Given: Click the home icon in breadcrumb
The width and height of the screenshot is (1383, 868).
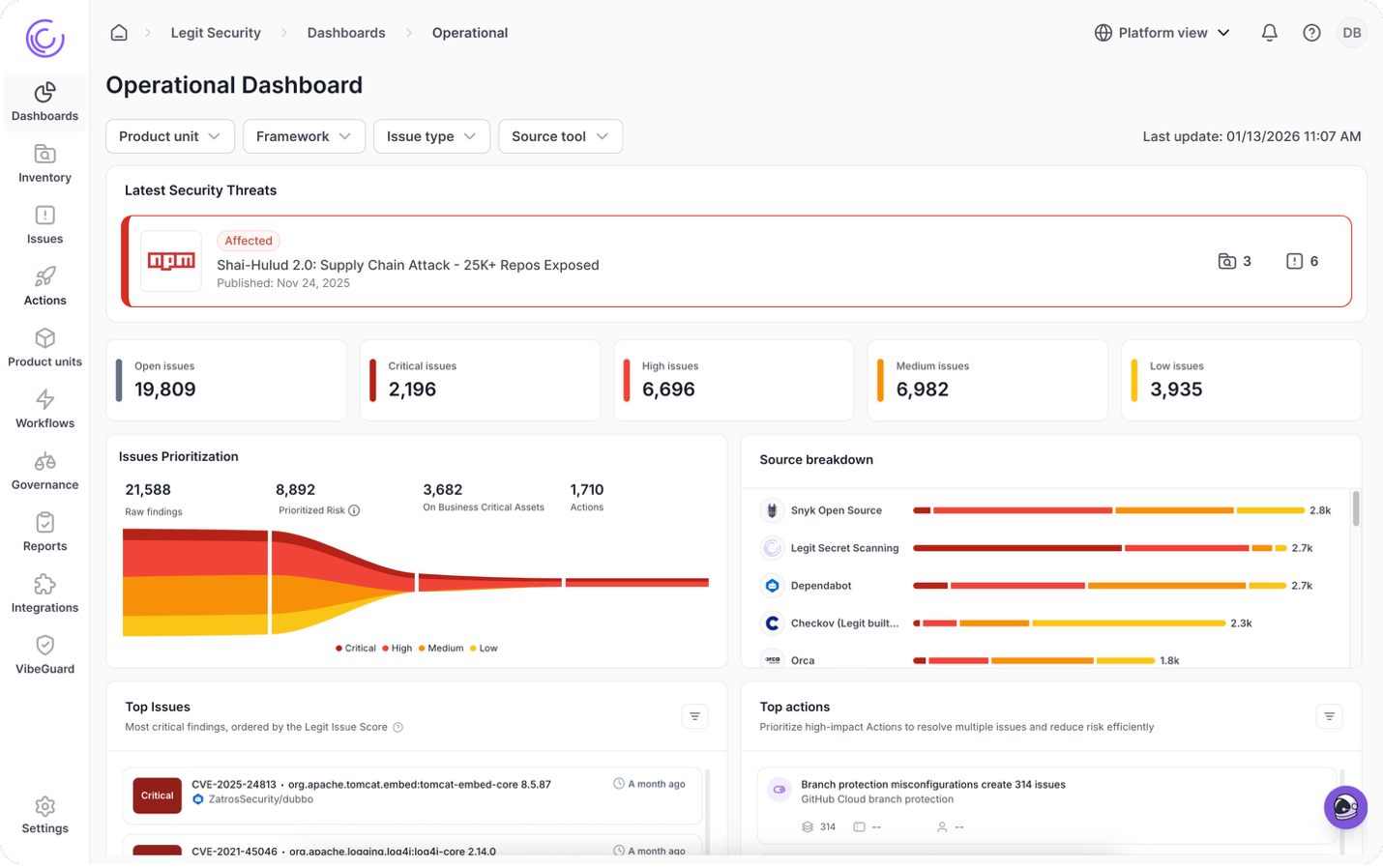Looking at the screenshot, I should [119, 33].
